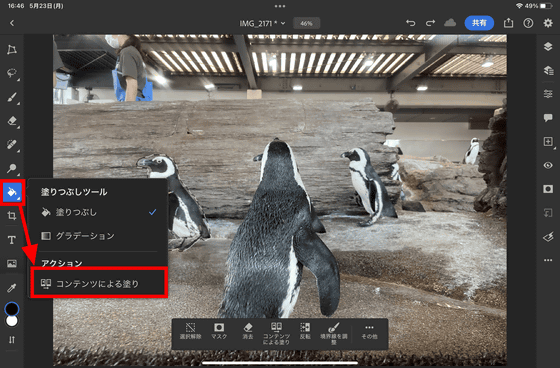
Task: Undo the last action
Action: click(x=411, y=23)
